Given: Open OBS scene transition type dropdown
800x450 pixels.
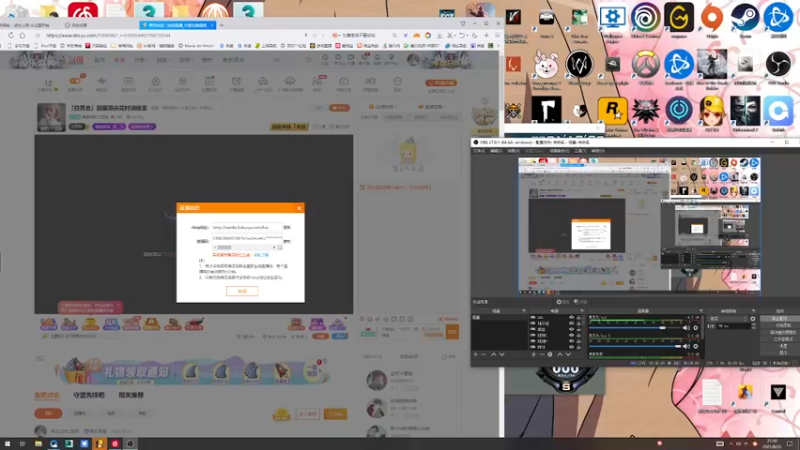Looking at the screenshot, I should pyautogui.click(x=729, y=319).
